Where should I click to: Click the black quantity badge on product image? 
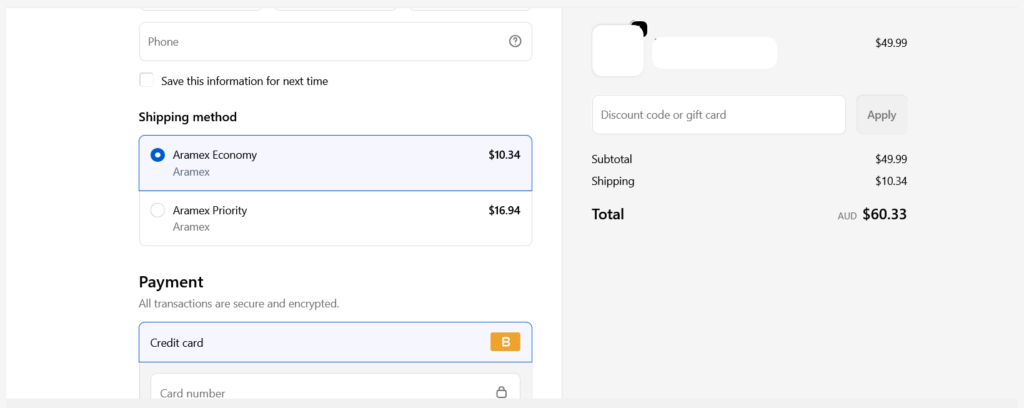(640, 28)
